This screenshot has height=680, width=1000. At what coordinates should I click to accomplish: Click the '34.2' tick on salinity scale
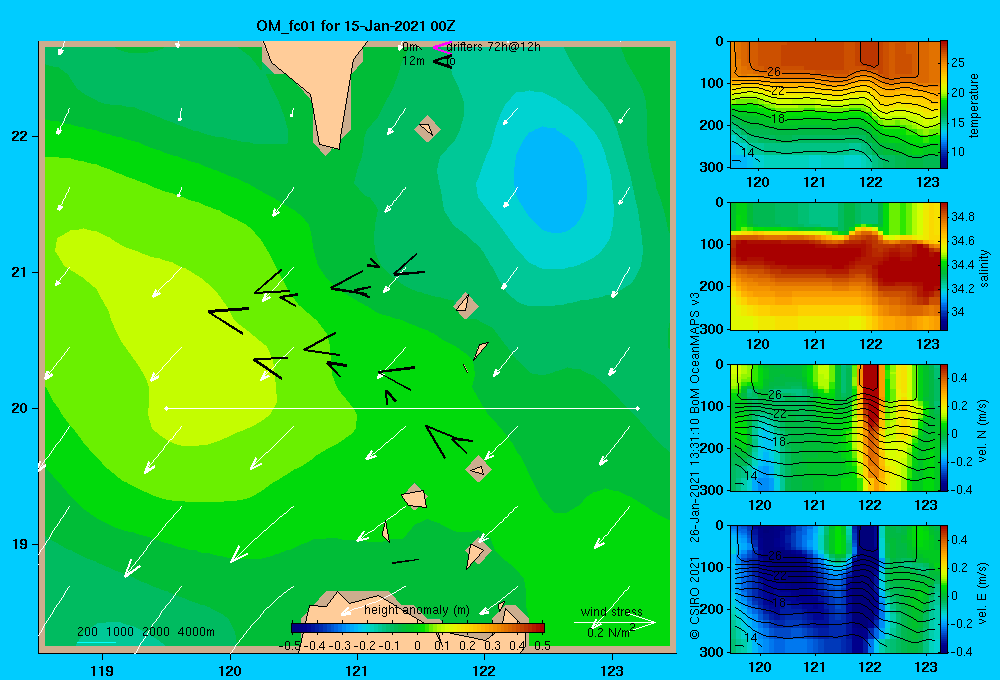962,288
